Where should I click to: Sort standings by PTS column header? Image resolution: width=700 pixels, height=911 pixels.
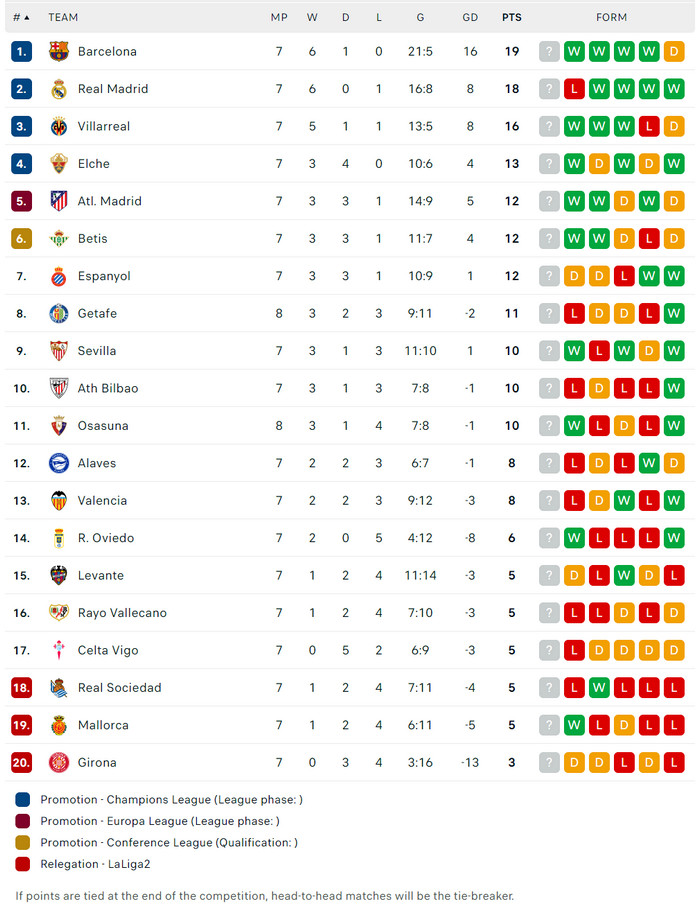click(511, 17)
